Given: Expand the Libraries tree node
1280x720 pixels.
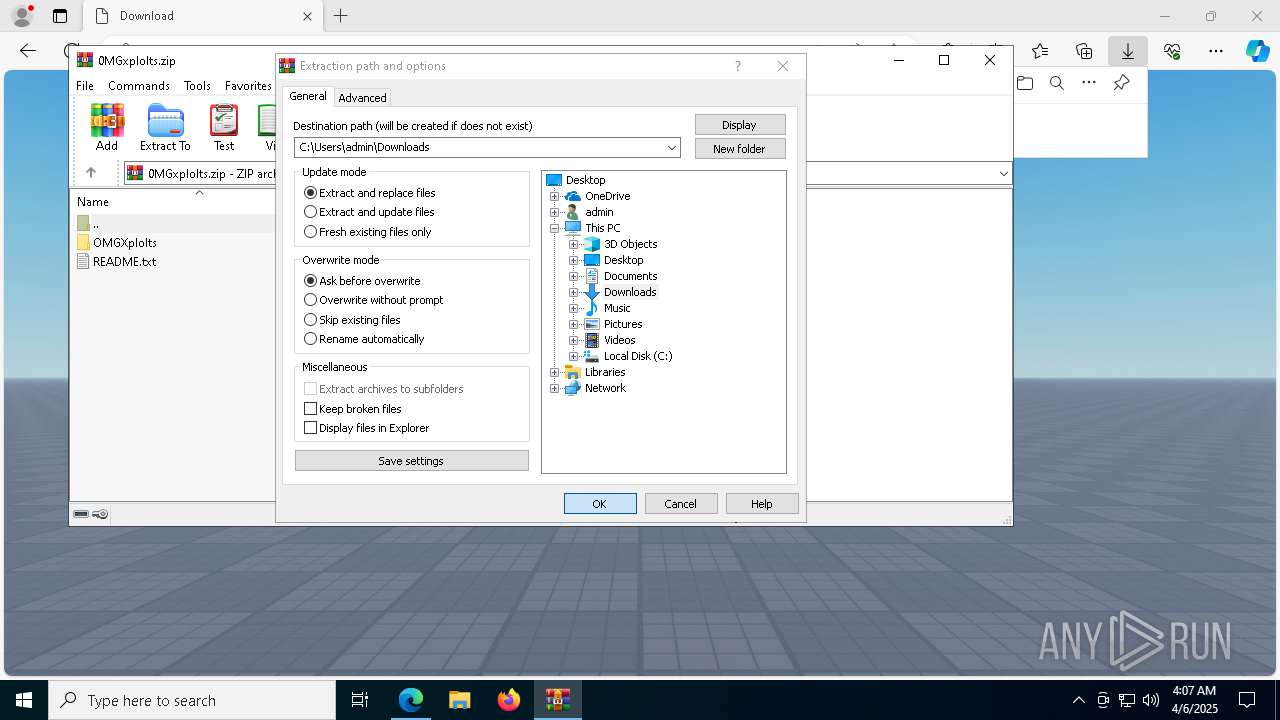Looking at the screenshot, I should point(555,372).
